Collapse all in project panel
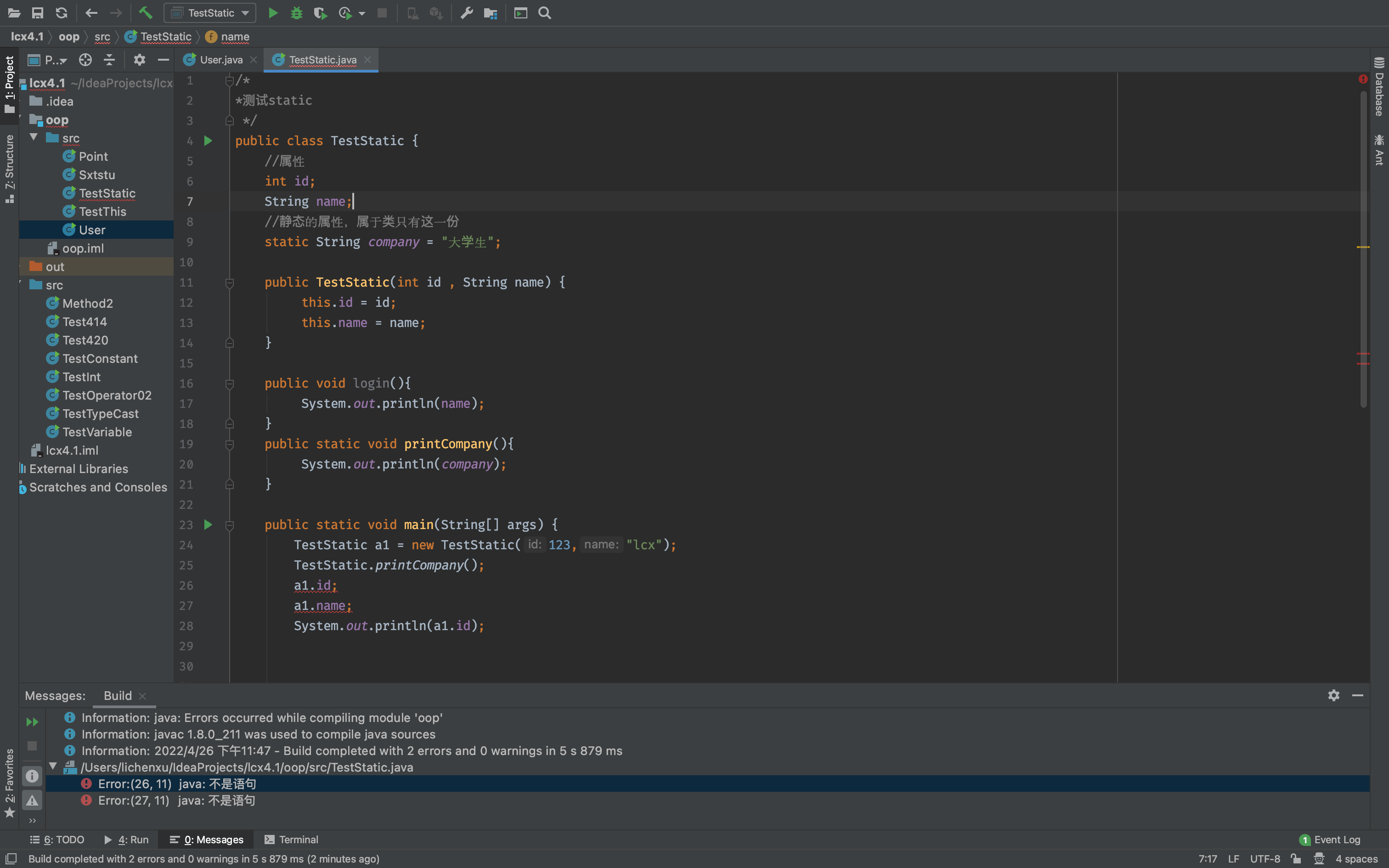The height and width of the screenshot is (868, 1389). tap(109, 60)
